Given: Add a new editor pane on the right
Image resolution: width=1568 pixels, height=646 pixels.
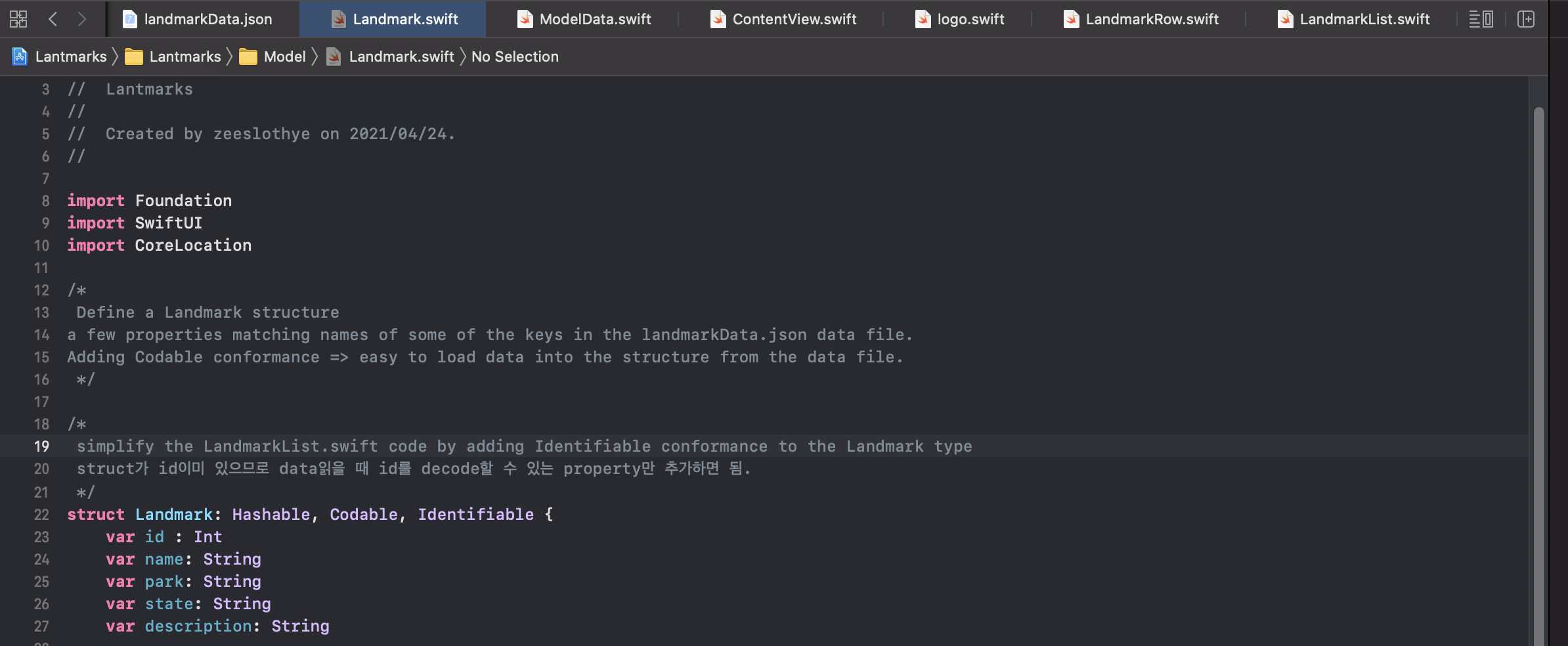Looking at the screenshot, I should (x=1526, y=19).
